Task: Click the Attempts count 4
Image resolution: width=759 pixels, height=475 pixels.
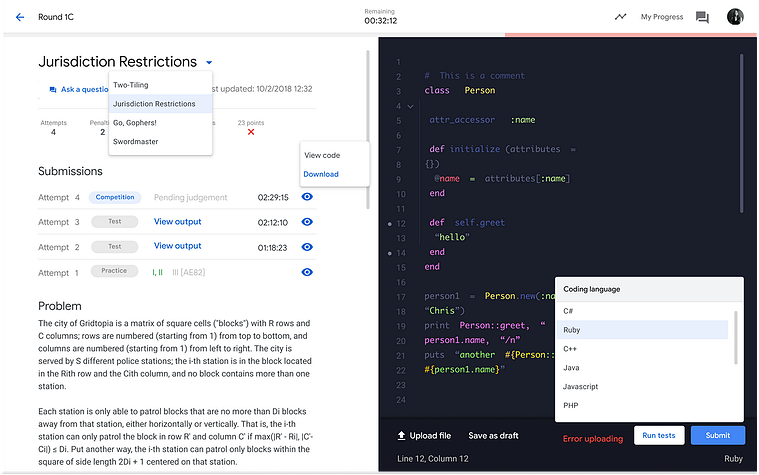Action: pyautogui.click(x=53, y=132)
